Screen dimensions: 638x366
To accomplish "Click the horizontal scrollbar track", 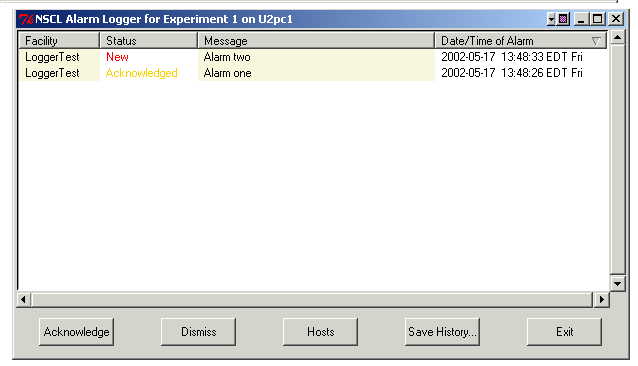I will [312, 300].
